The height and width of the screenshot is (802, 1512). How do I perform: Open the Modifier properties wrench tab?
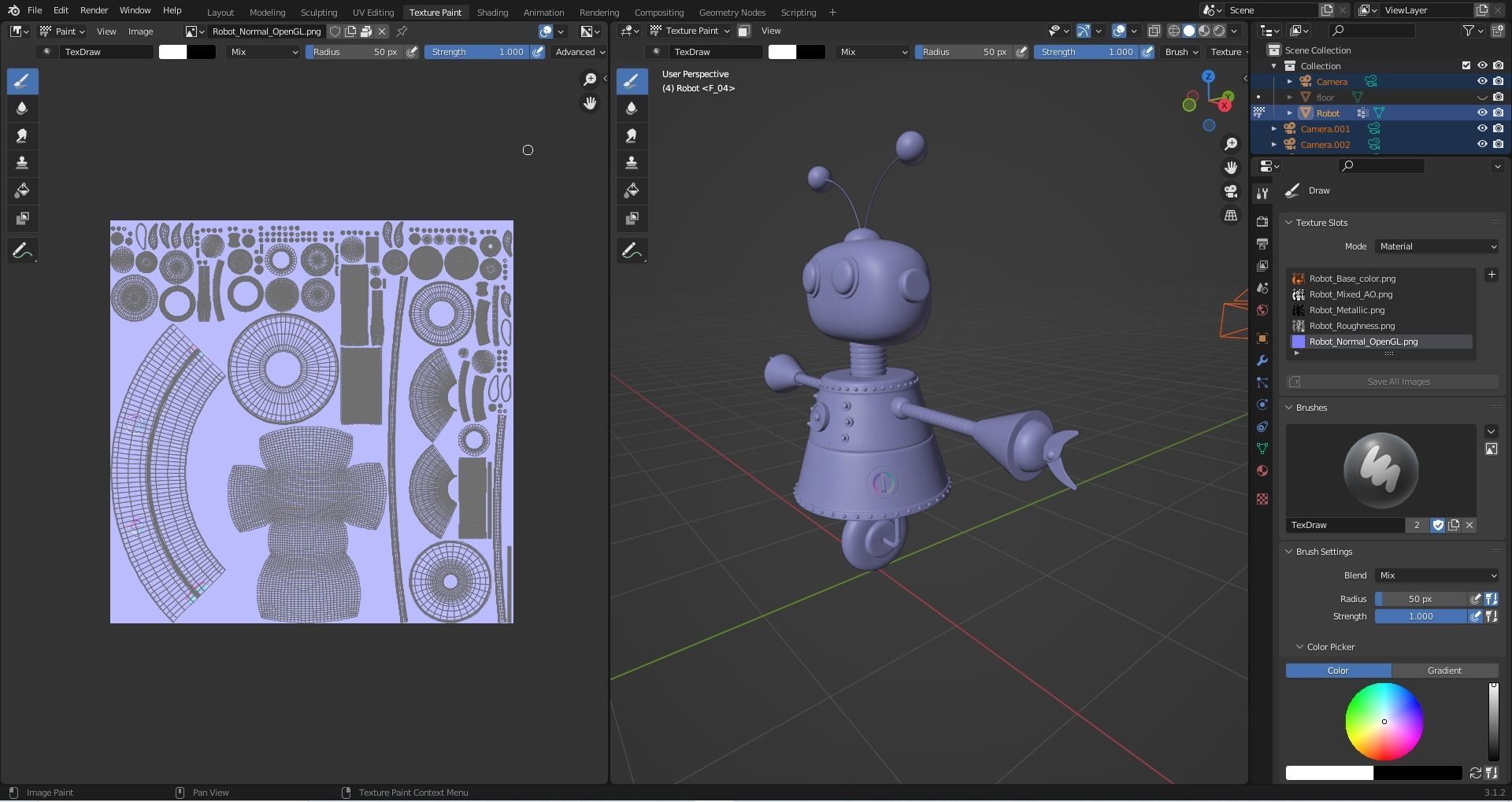coord(1262,360)
